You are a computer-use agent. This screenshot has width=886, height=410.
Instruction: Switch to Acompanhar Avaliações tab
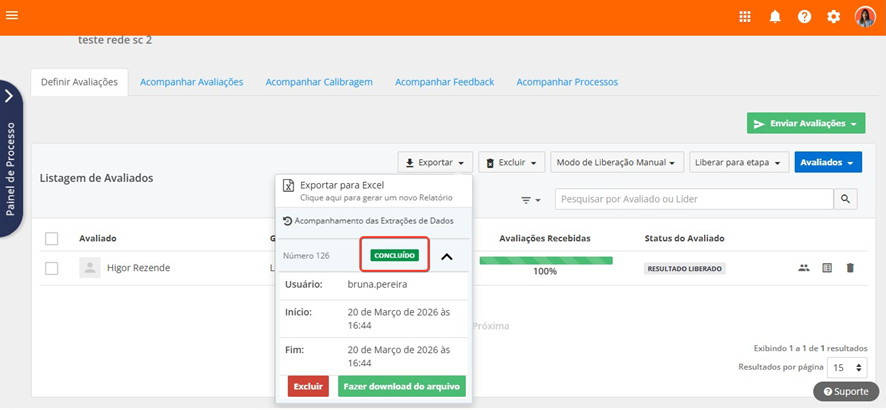[x=191, y=82]
